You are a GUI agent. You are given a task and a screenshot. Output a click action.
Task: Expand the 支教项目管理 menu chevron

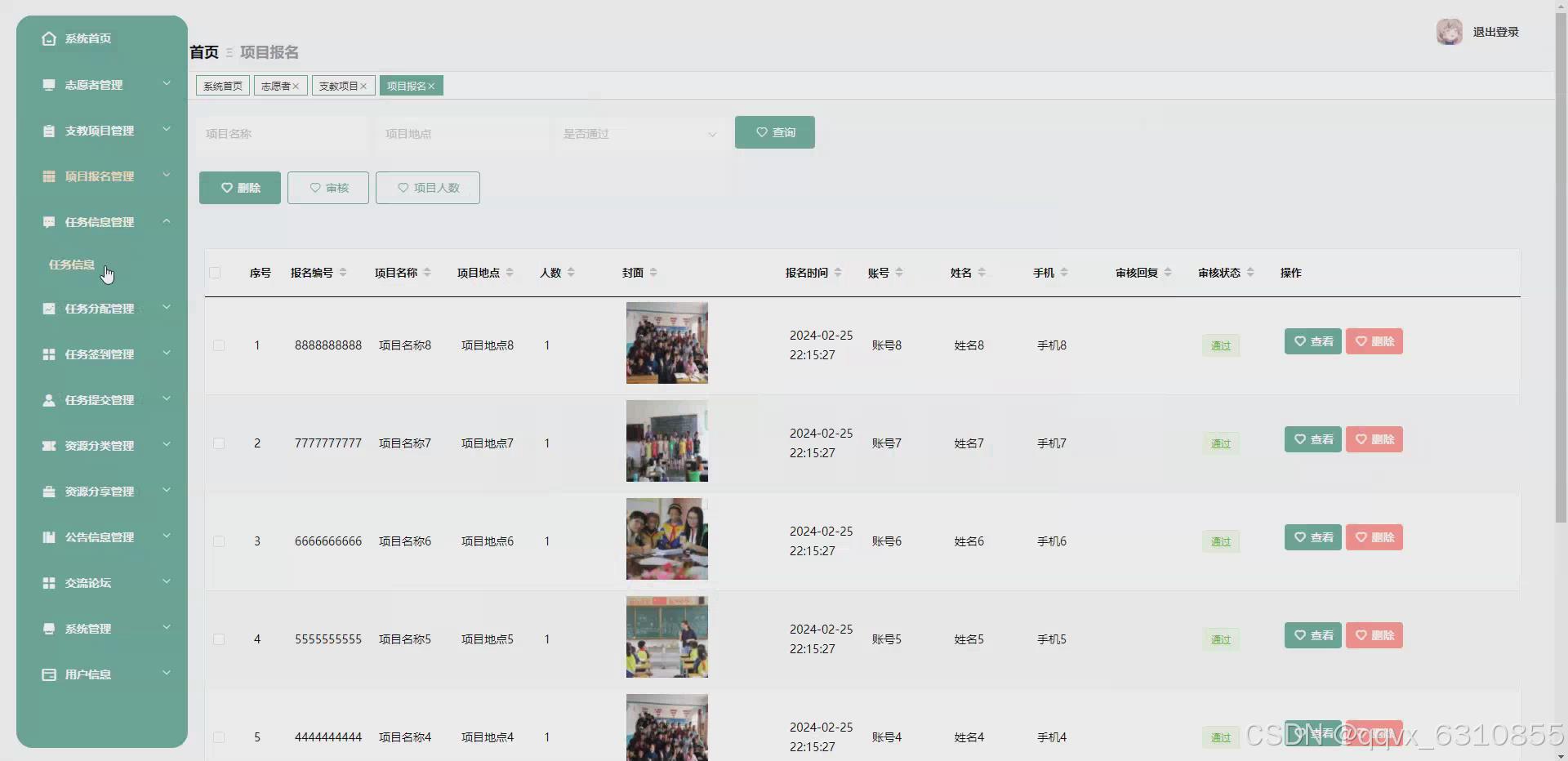pos(167,129)
